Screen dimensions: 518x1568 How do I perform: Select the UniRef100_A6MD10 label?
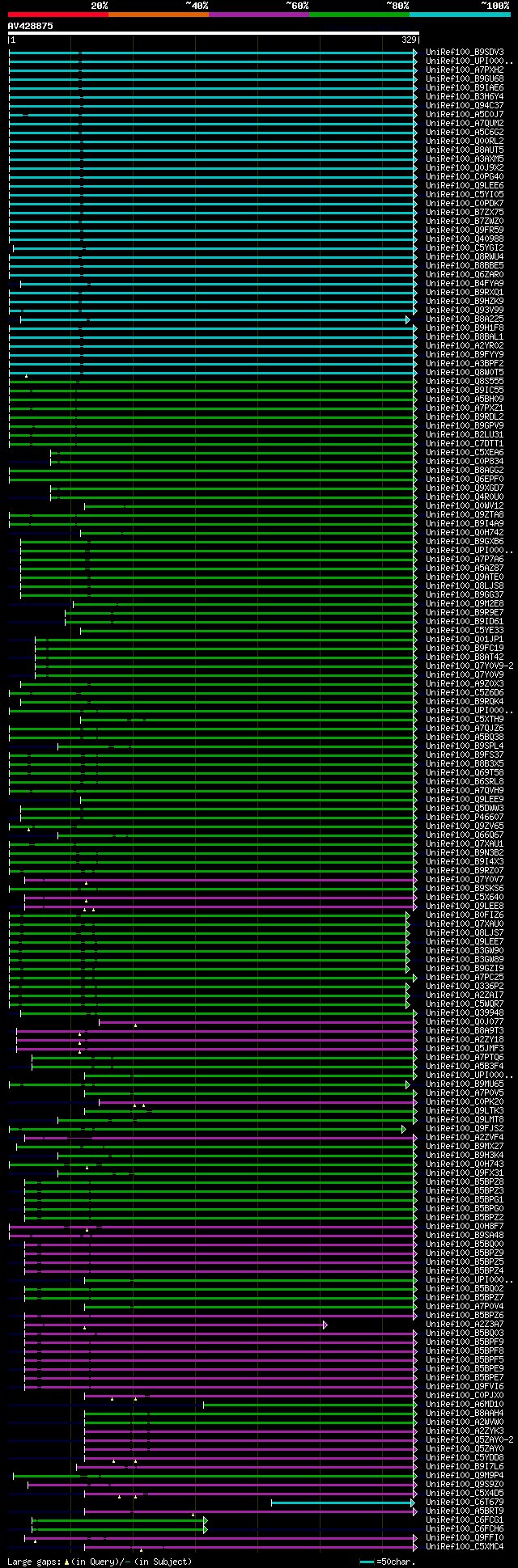click(465, 1404)
